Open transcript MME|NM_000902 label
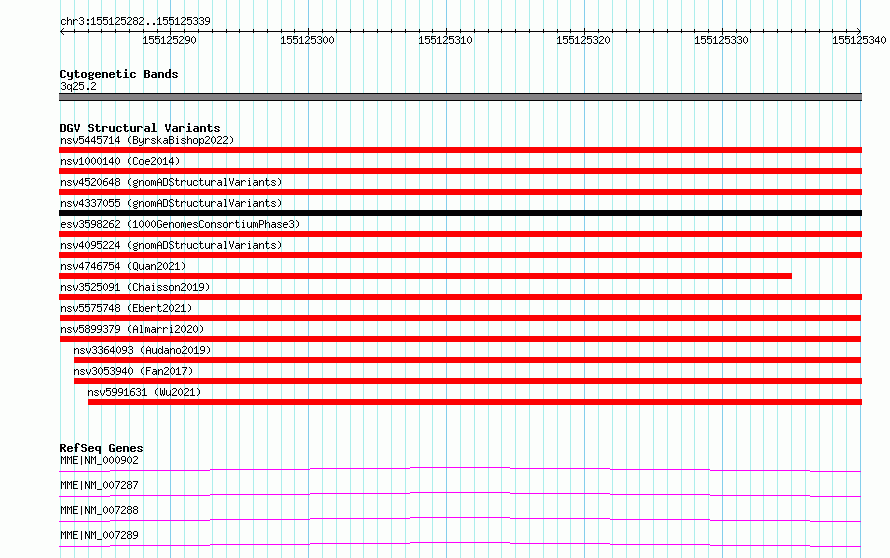The height and width of the screenshot is (558, 890). click(x=99, y=460)
